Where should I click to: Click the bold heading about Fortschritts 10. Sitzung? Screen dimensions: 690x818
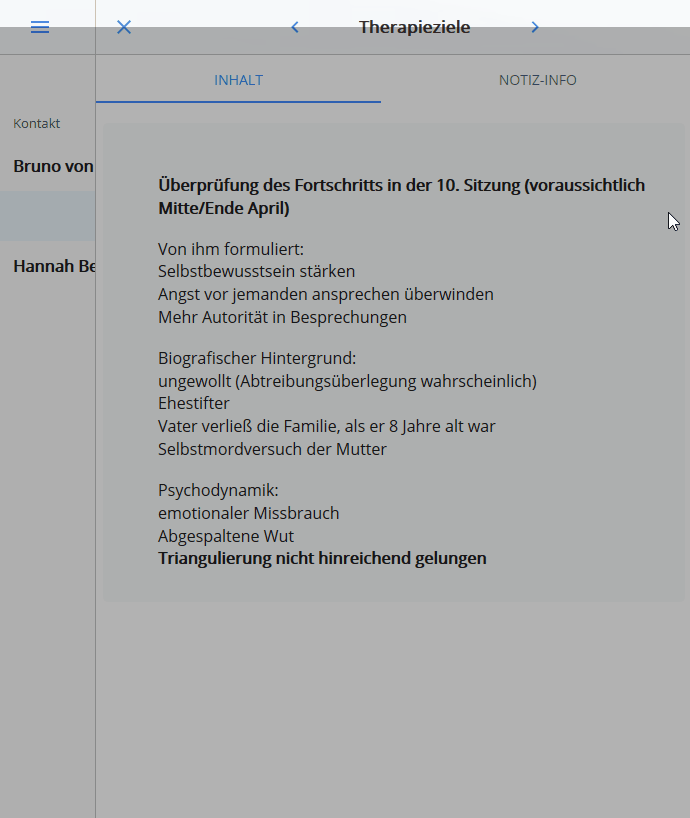point(402,197)
